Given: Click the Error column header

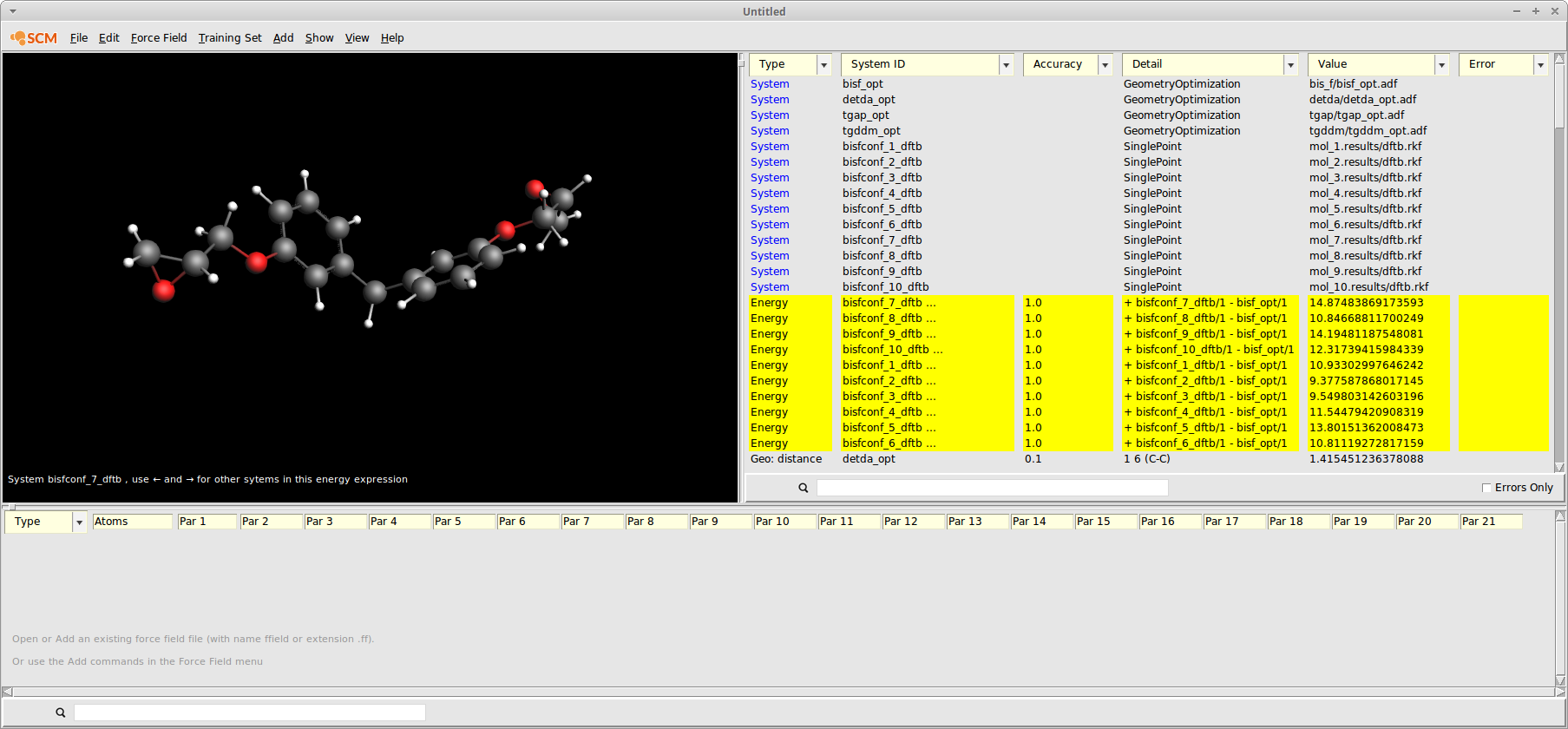Looking at the screenshot, I should (x=1496, y=65).
